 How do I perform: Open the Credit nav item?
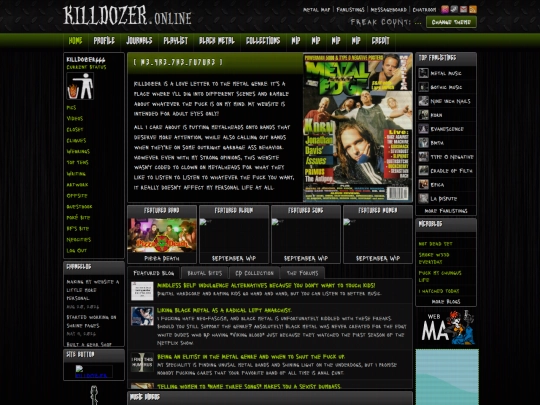tap(380, 41)
